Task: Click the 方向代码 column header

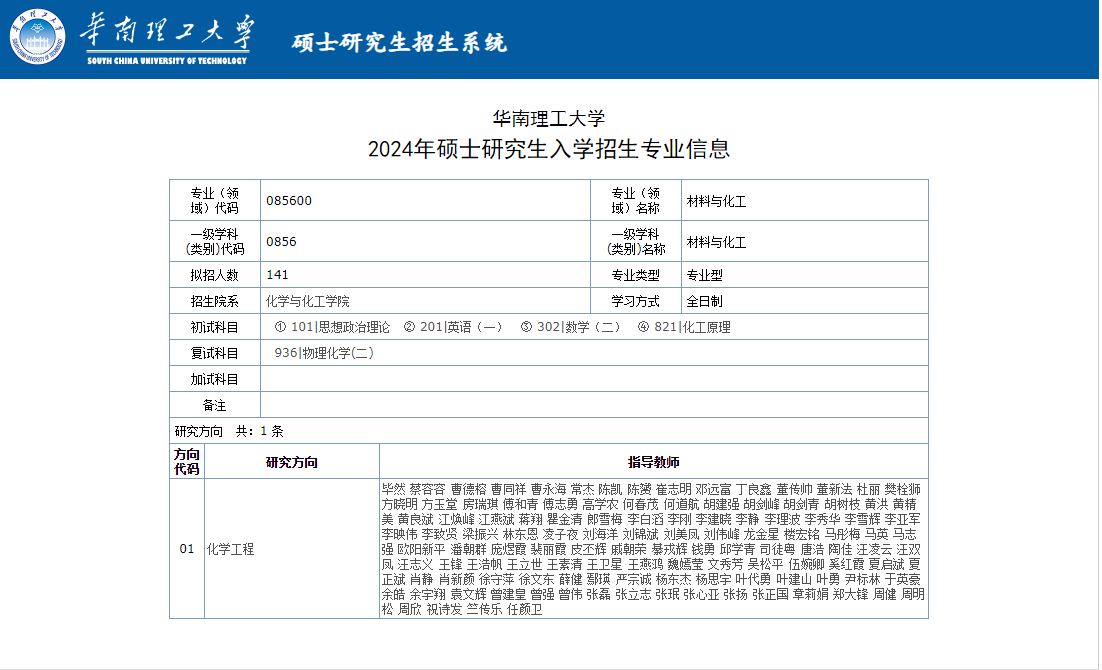Action: [187, 461]
